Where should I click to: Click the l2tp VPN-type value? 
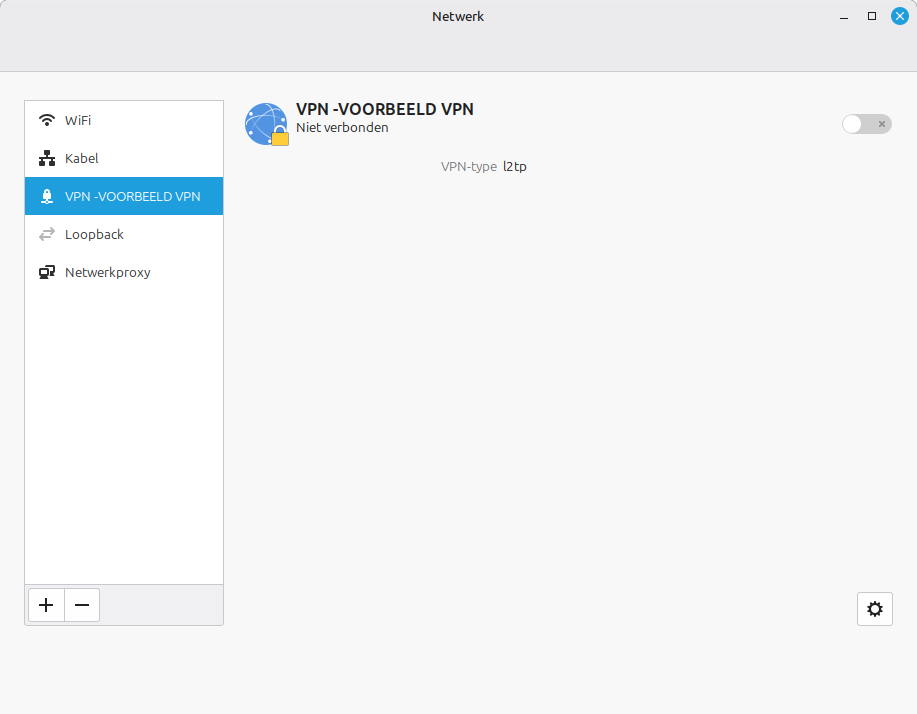[x=515, y=166]
